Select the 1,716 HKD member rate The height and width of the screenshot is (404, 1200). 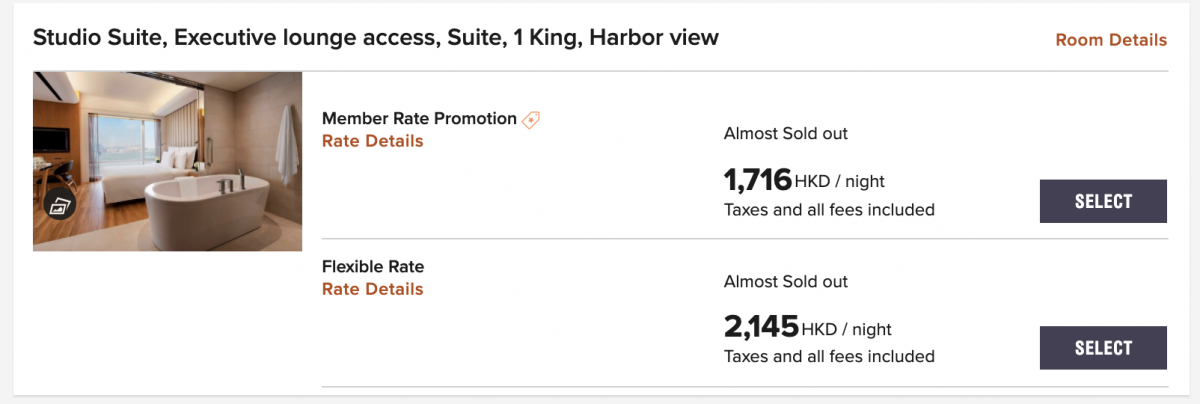point(1103,201)
